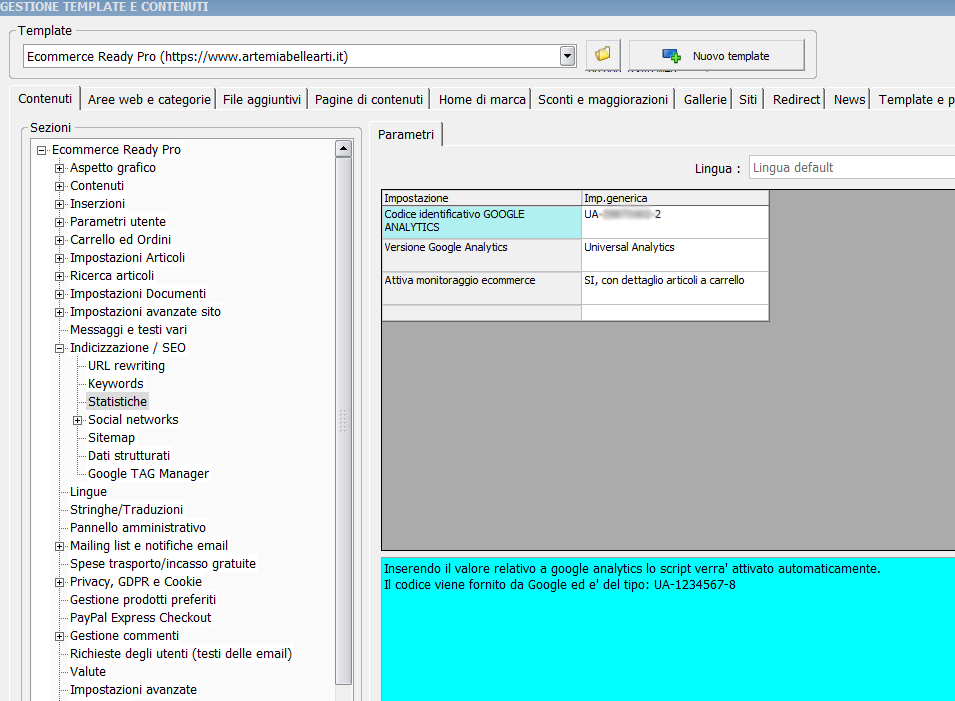Click the Lingua default field
Viewport: 955px width, 701px height.
tap(851, 167)
